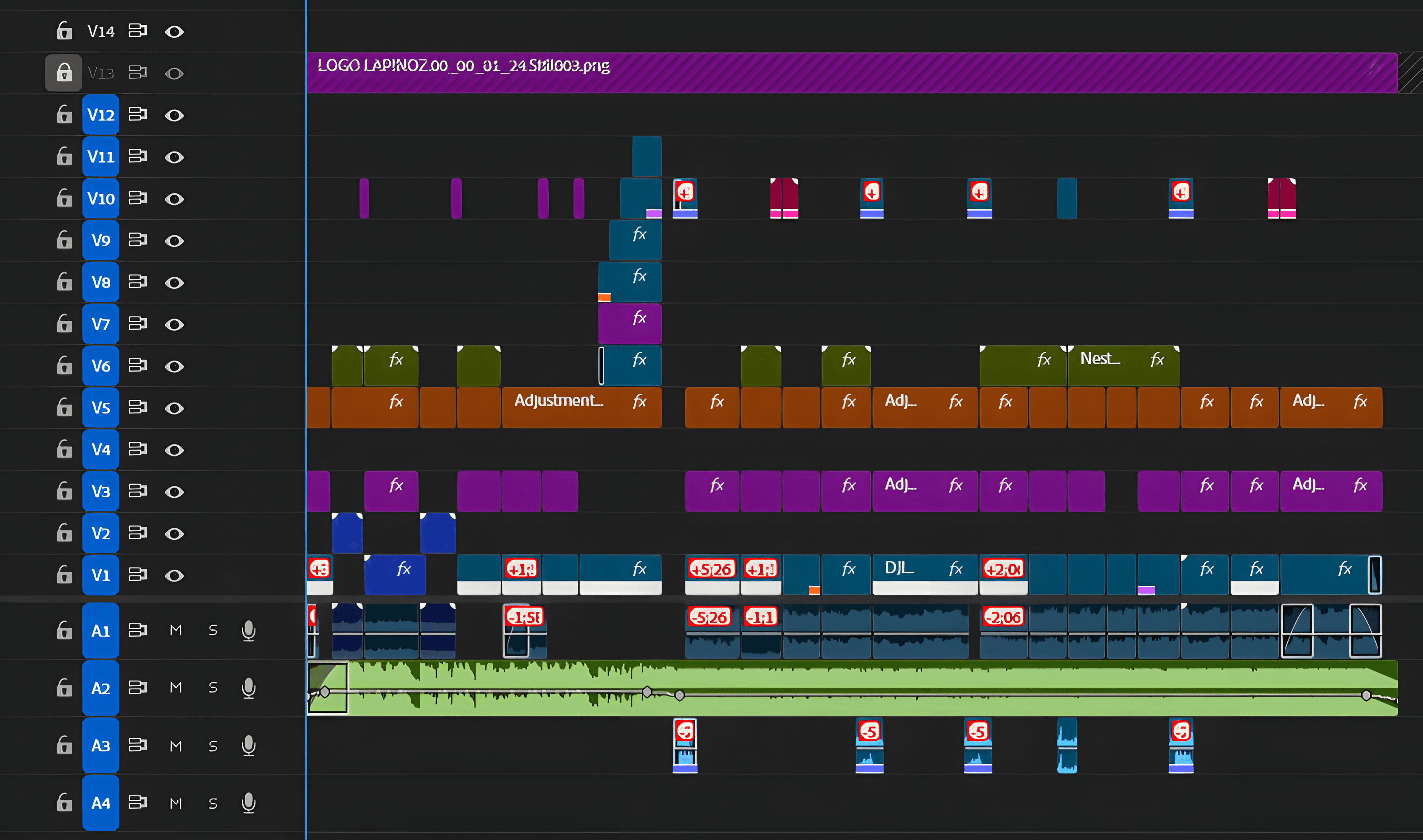The height and width of the screenshot is (840, 1423).
Task: Toggle visibility of track V1
Action: 174,576
